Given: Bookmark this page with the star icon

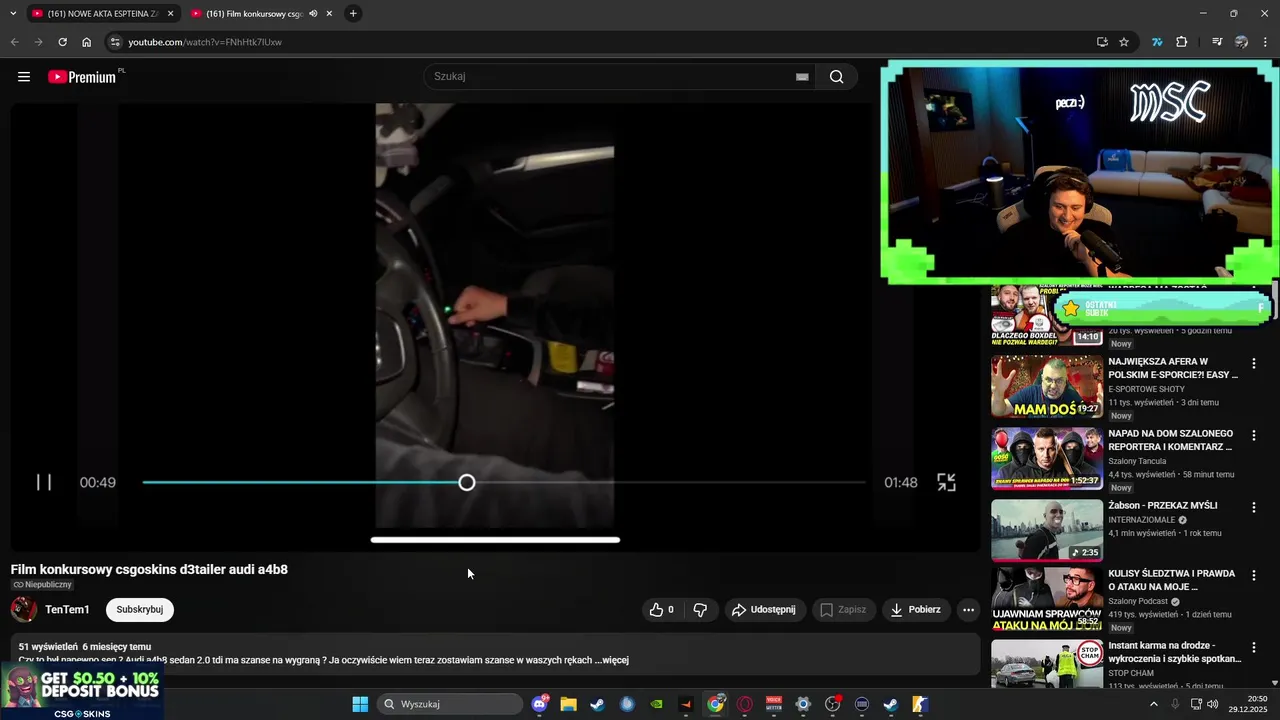Looking at the screenshot, I should tap(1124, 42).
